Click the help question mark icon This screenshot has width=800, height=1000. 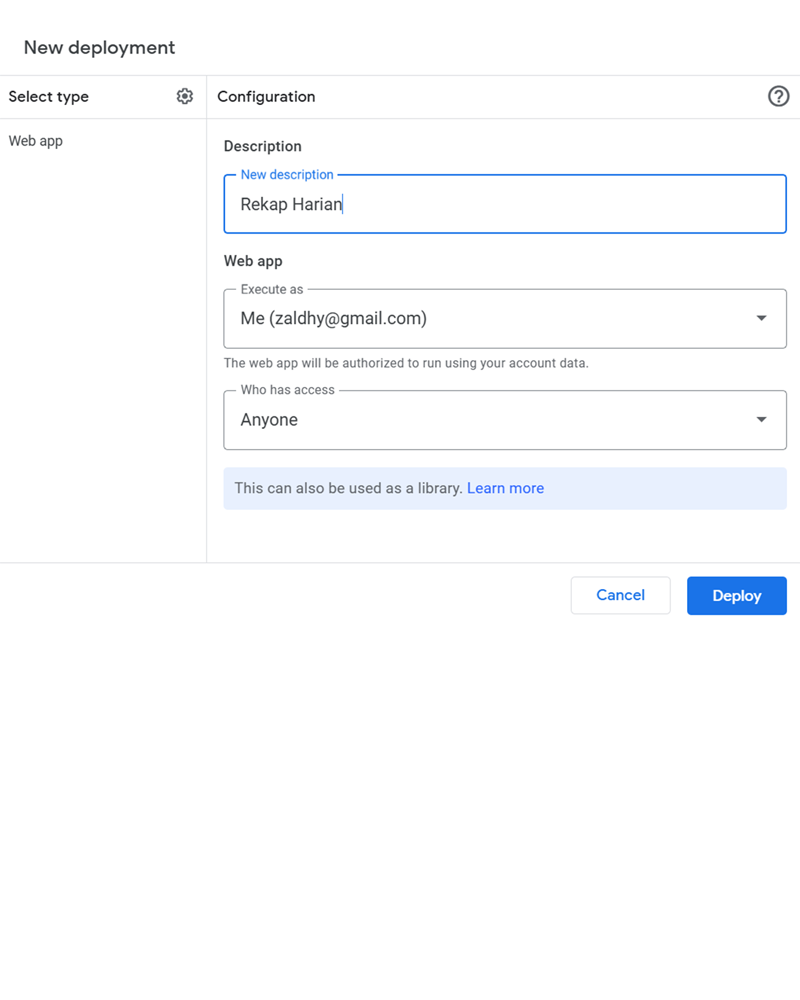click(778, 96)
